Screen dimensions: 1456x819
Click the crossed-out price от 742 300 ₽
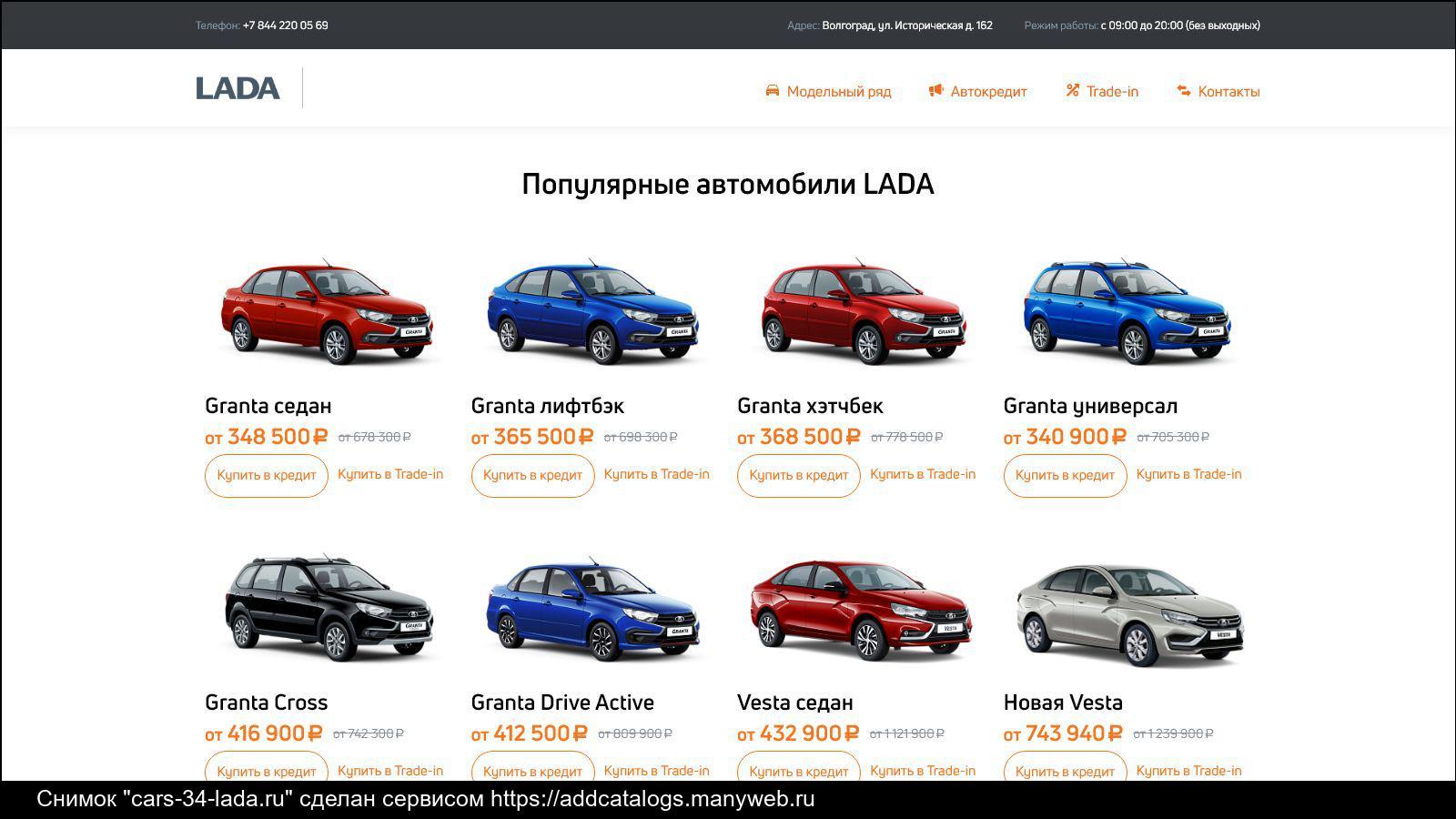(x=369, y=734)
